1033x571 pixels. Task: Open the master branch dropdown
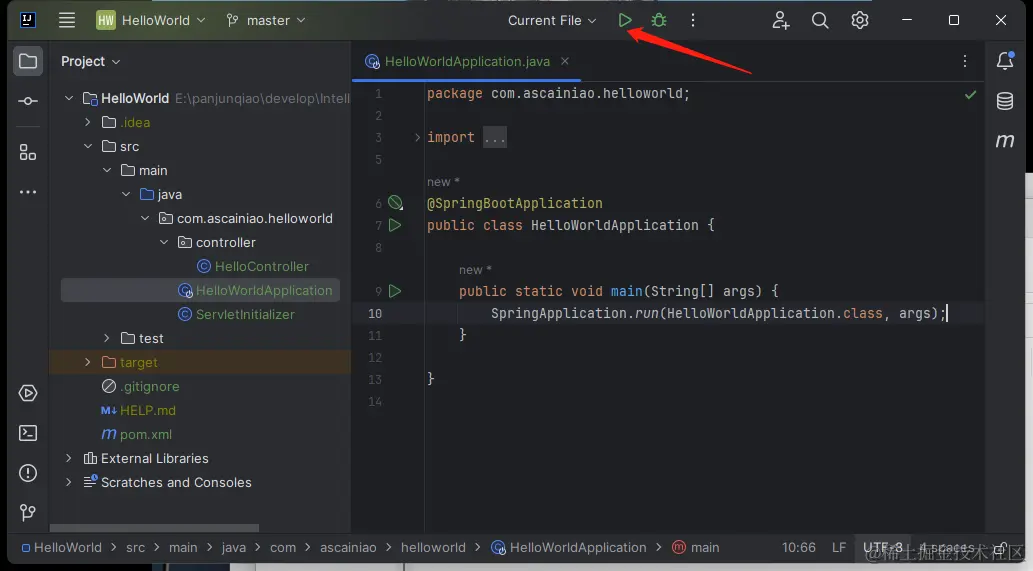266,20
